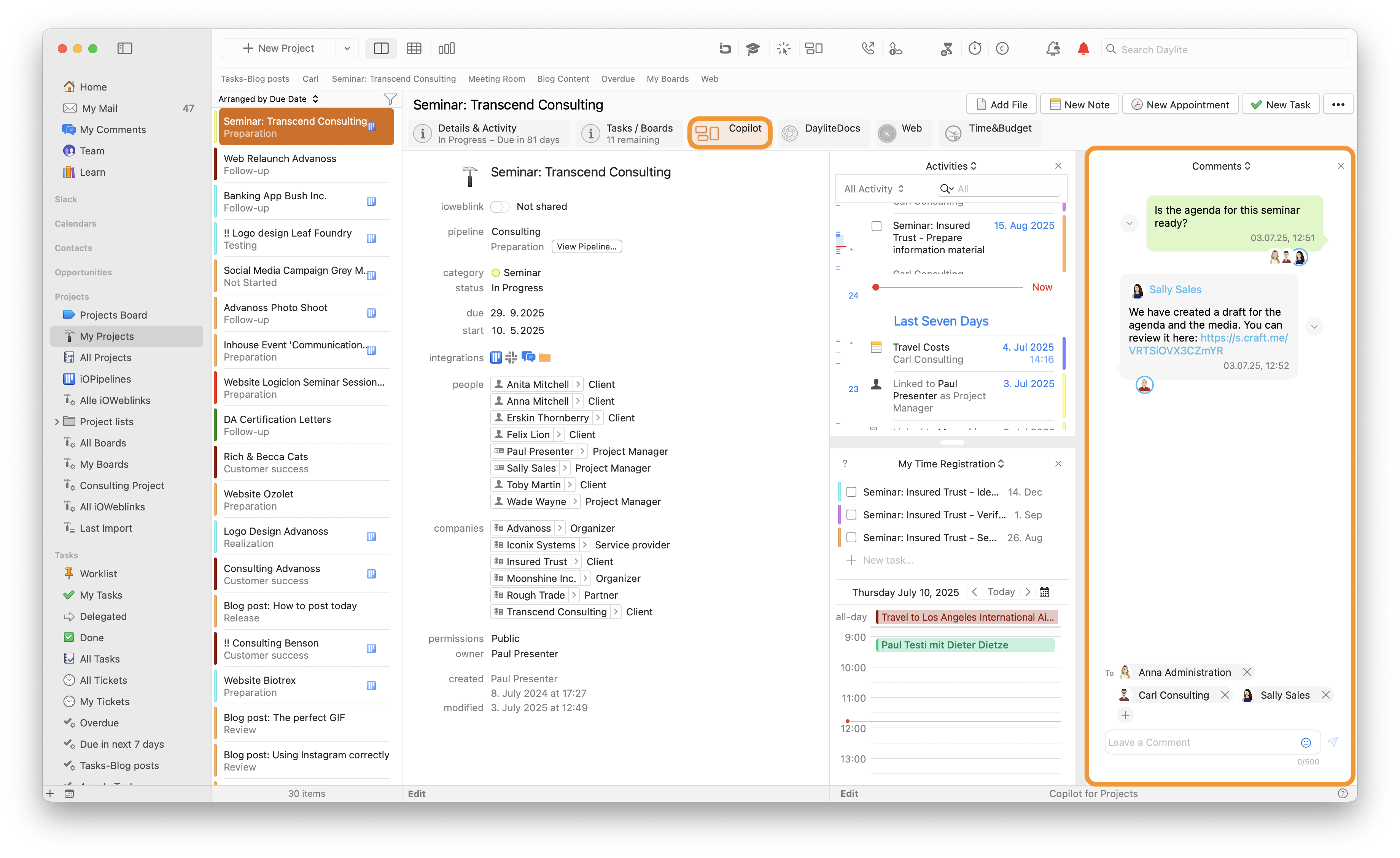The width and height of the screenshot is (1400, 858).
Task: Open the Details & Activity tab
Action: pyautogui.click(x=488, y=133)
